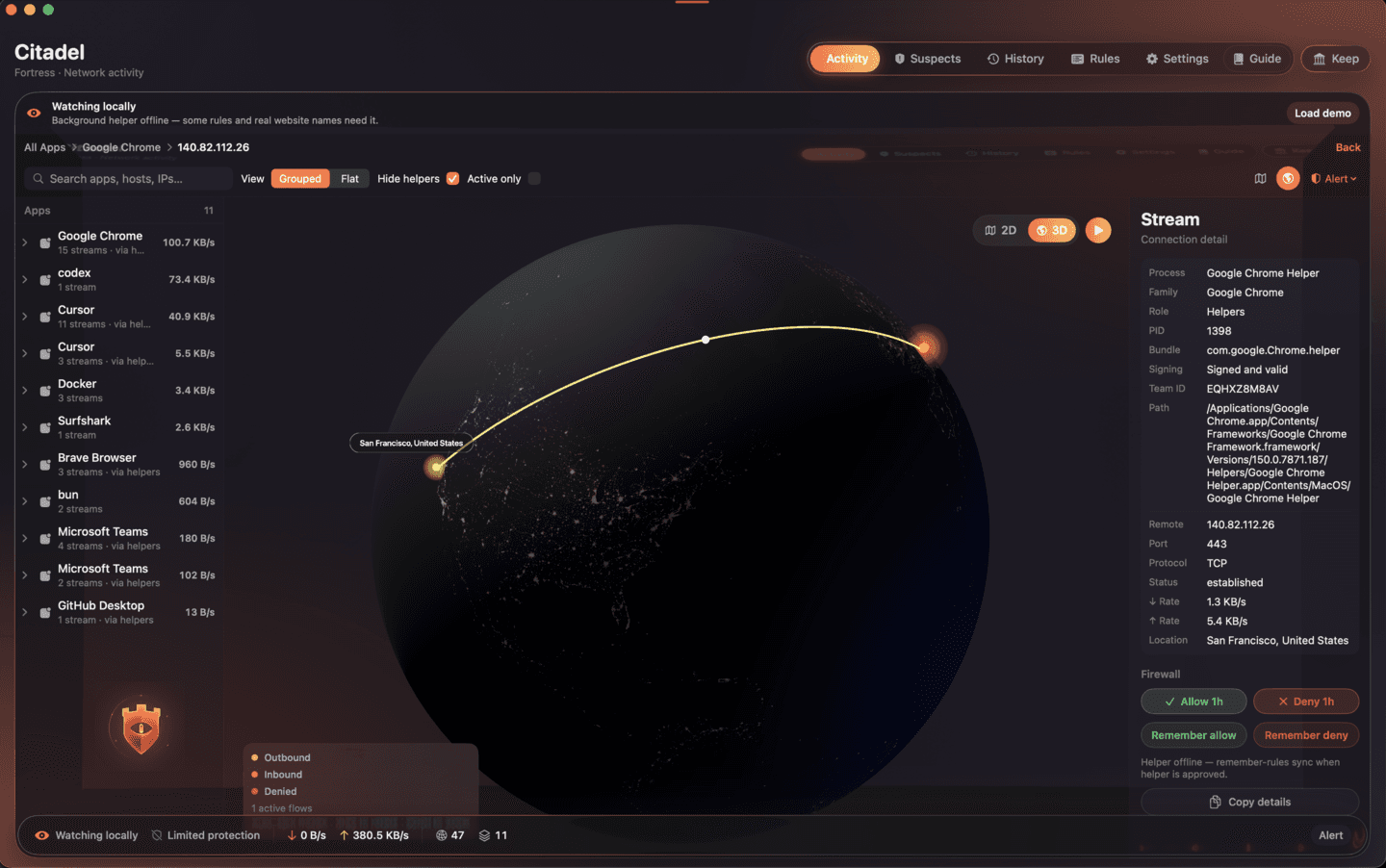Click the Search apps, hosts, IPs field
Screen dimensions: 1386x868
click(x=128, y=179)
